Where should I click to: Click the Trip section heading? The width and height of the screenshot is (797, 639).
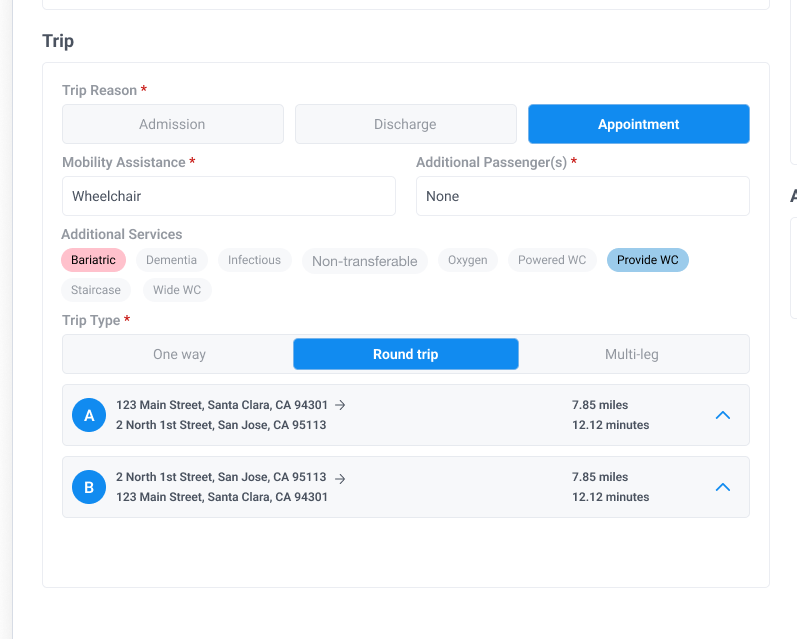coord(58,41)
